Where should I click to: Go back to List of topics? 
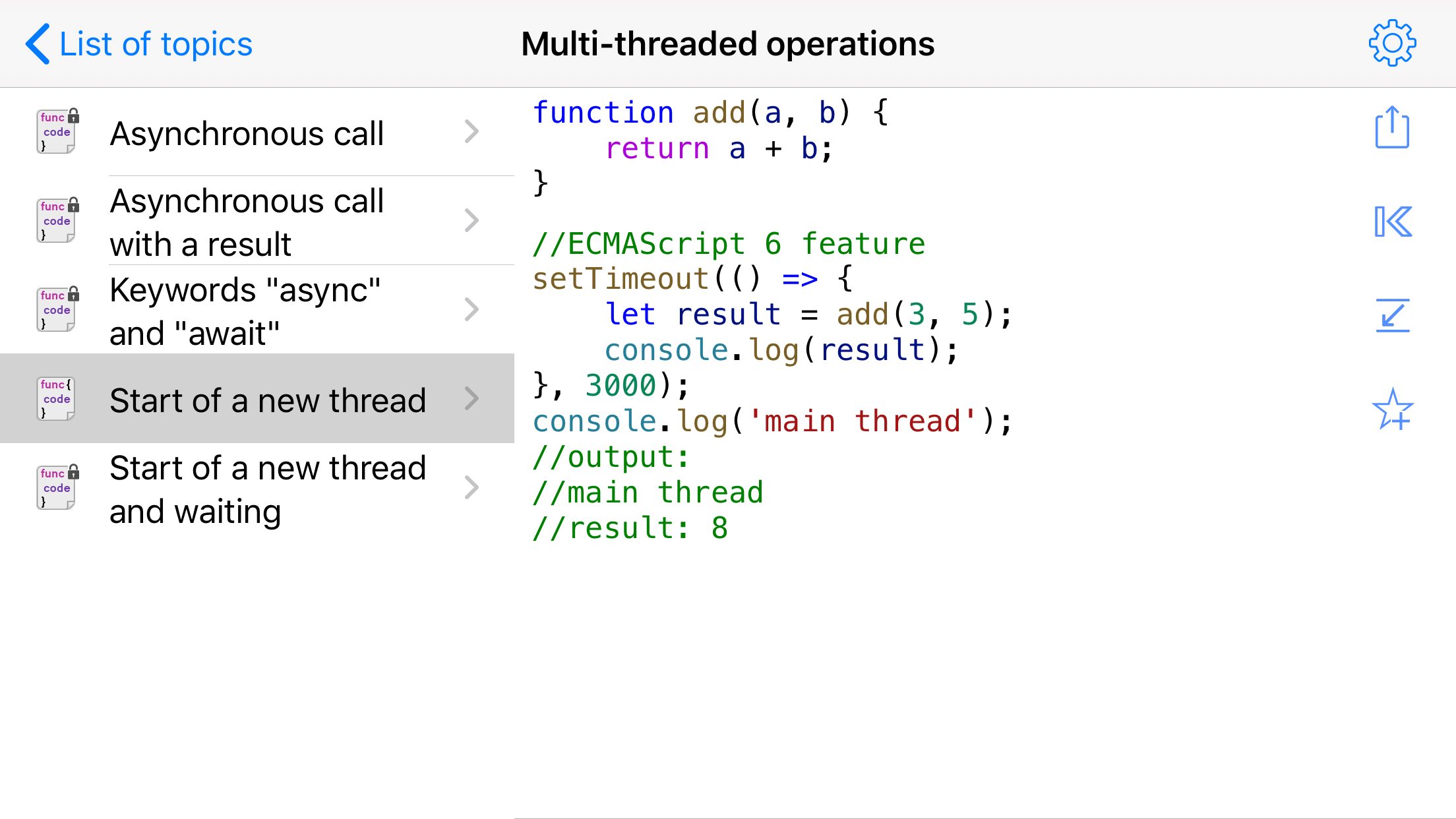coord(156,44)
